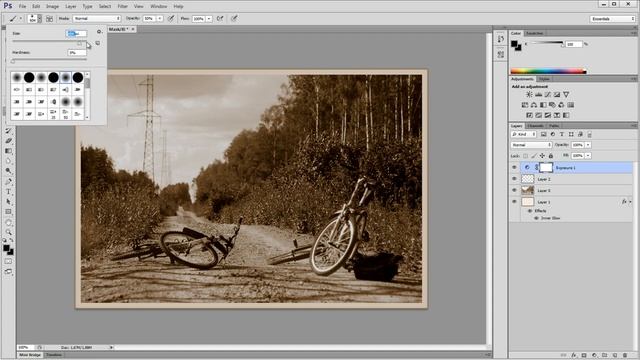Add Exposure adjustment
The width and height of the screenshot is (640, 360).
pyautogui.click(x=557, y=94)
